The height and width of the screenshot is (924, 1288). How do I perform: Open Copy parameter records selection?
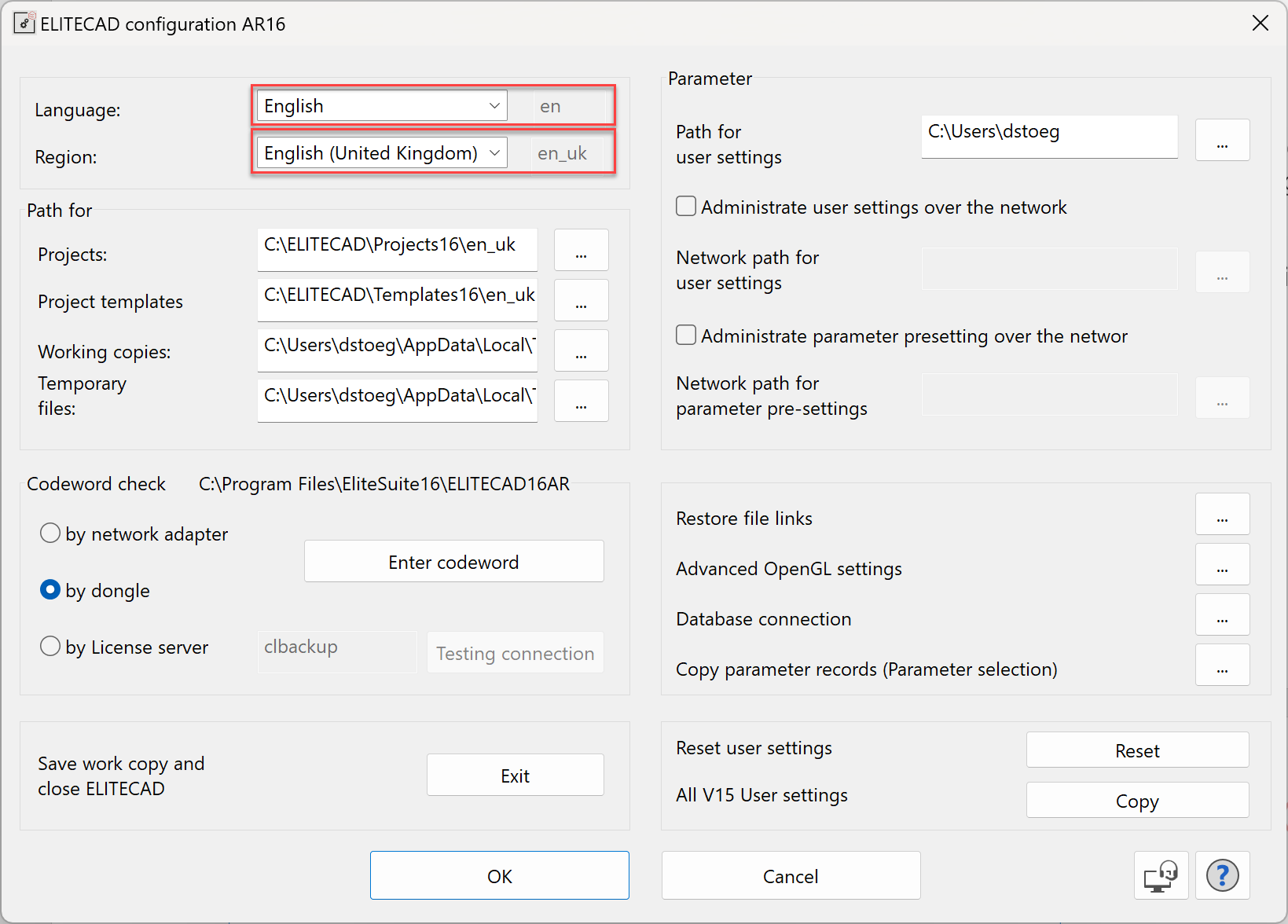[1223, 665]
